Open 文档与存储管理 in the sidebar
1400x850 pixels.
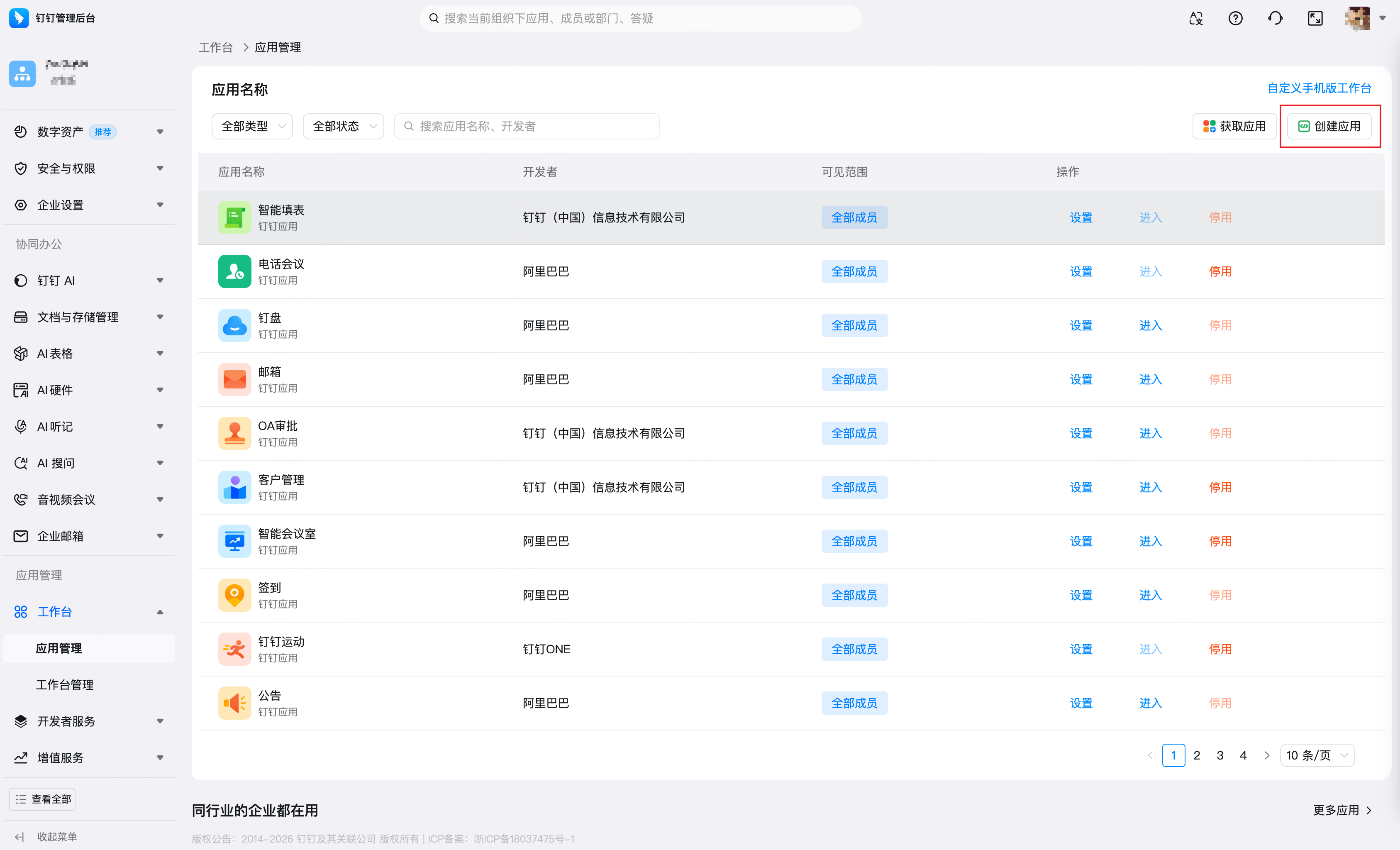(89, 317)
